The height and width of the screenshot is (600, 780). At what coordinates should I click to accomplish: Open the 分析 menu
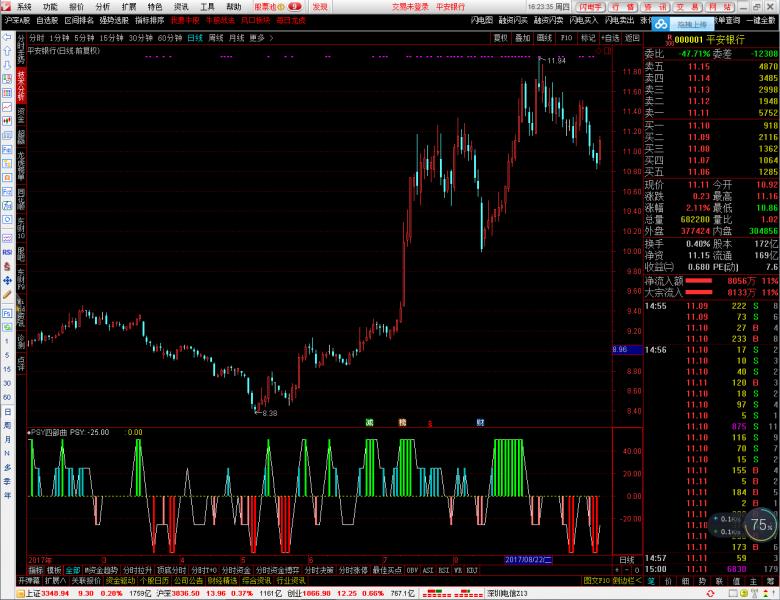click(102, 6)
